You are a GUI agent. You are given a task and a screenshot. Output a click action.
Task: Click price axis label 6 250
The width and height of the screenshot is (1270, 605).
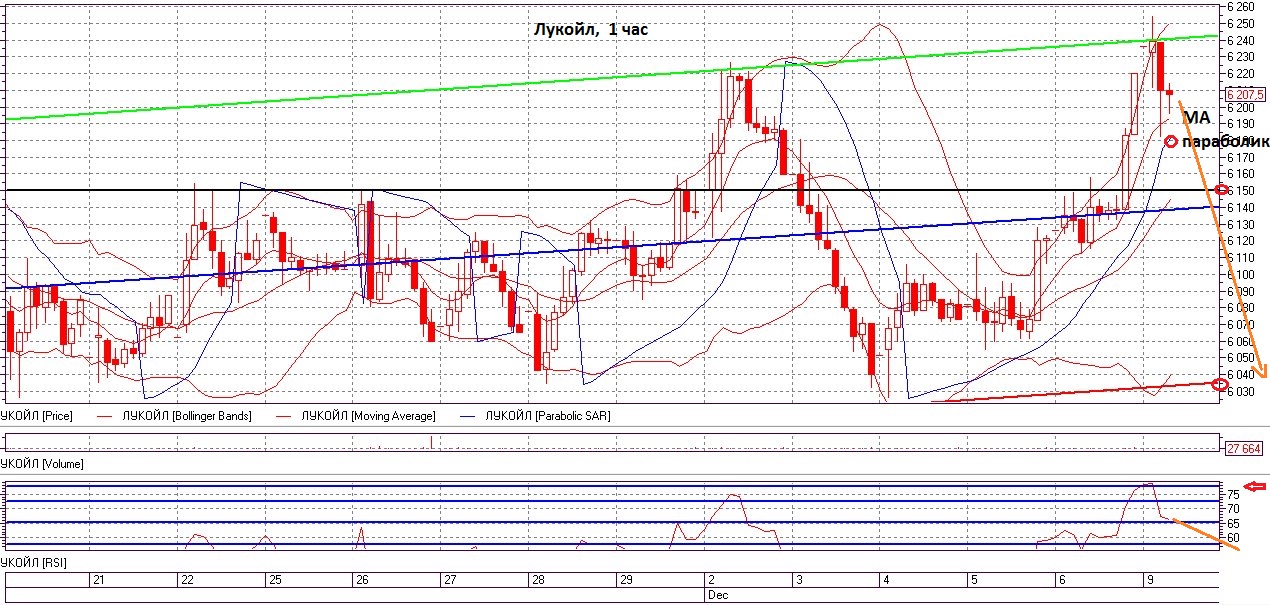click(x=1241, y=23)
